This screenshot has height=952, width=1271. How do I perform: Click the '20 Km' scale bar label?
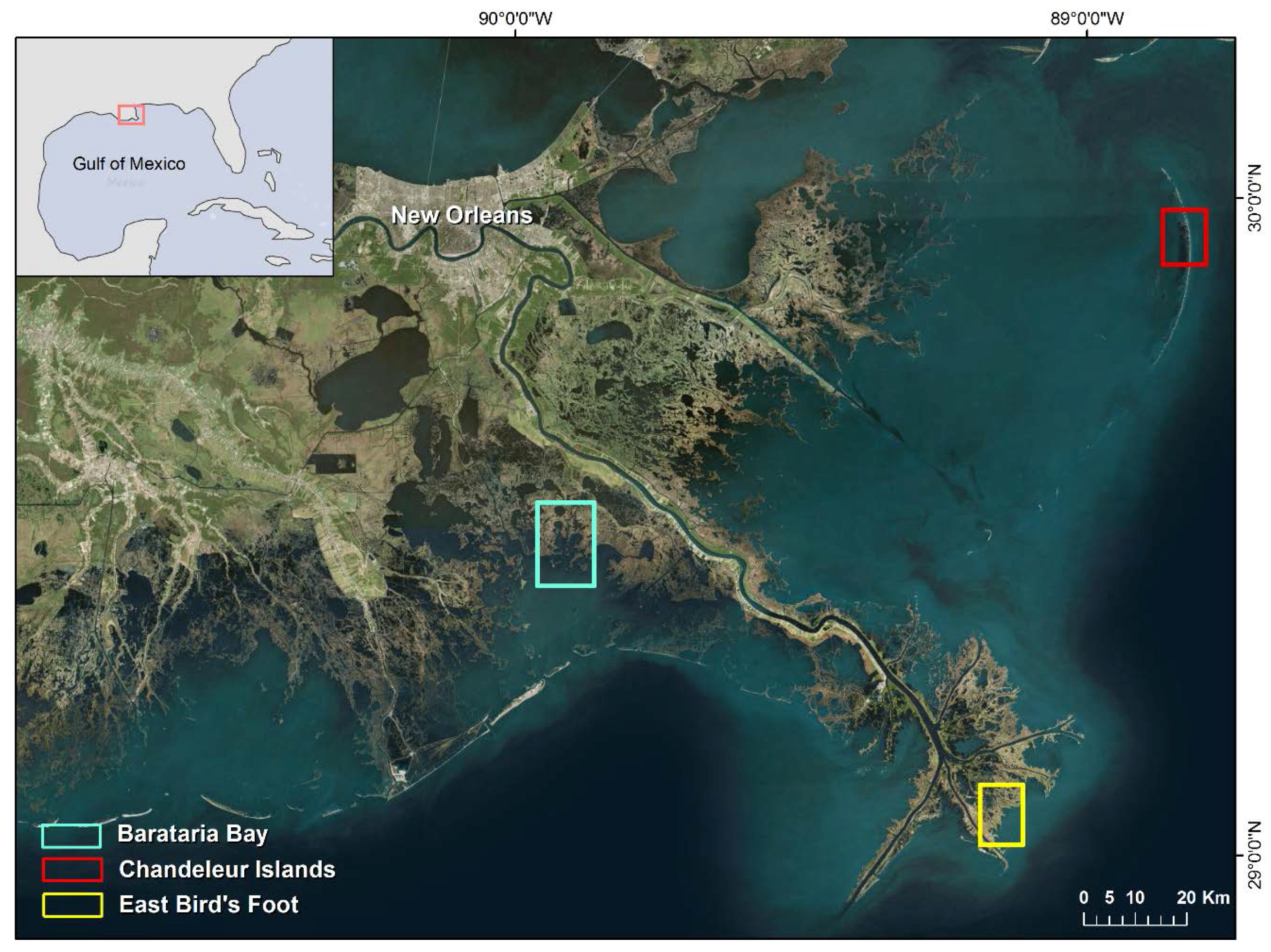click(x=1203, y=897)
